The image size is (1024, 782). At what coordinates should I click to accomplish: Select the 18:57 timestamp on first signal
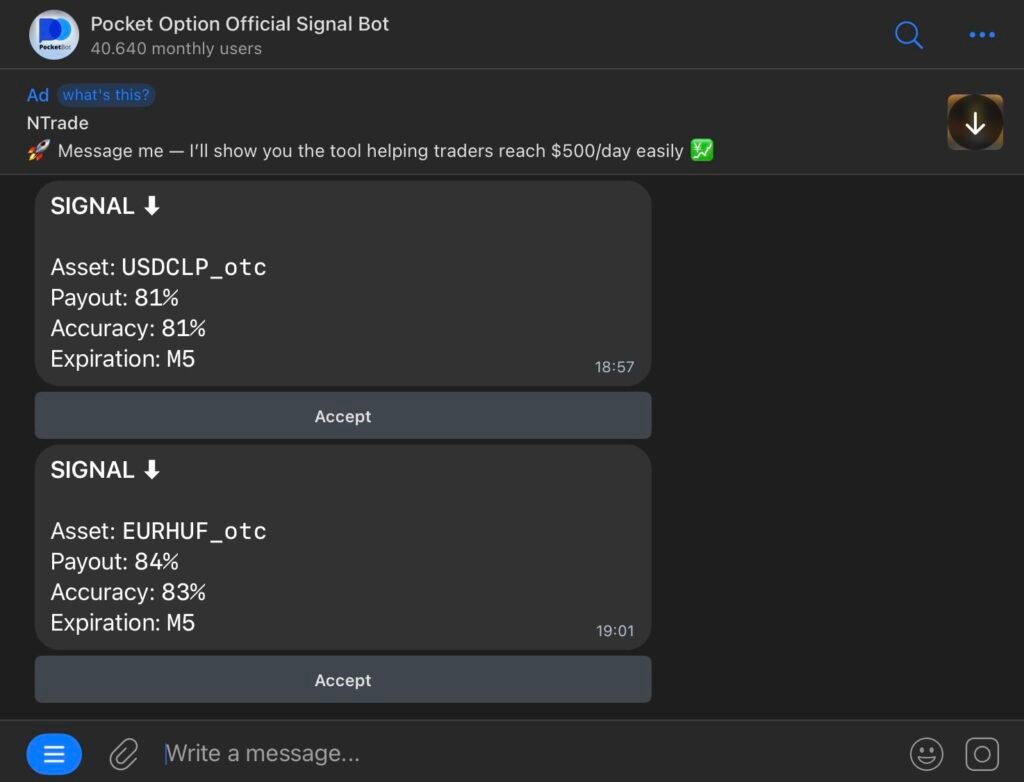click(614, 367)
